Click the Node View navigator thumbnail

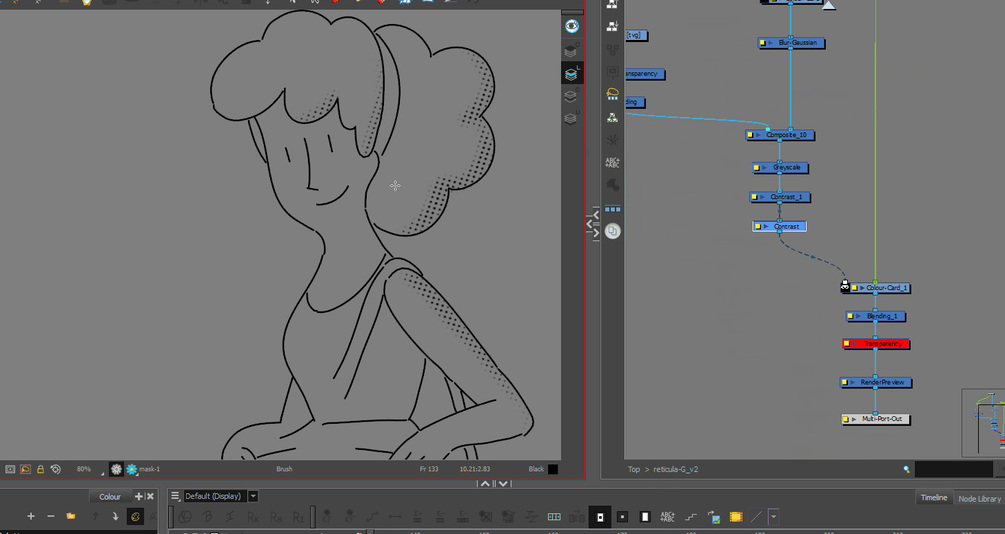coord(984,422)
